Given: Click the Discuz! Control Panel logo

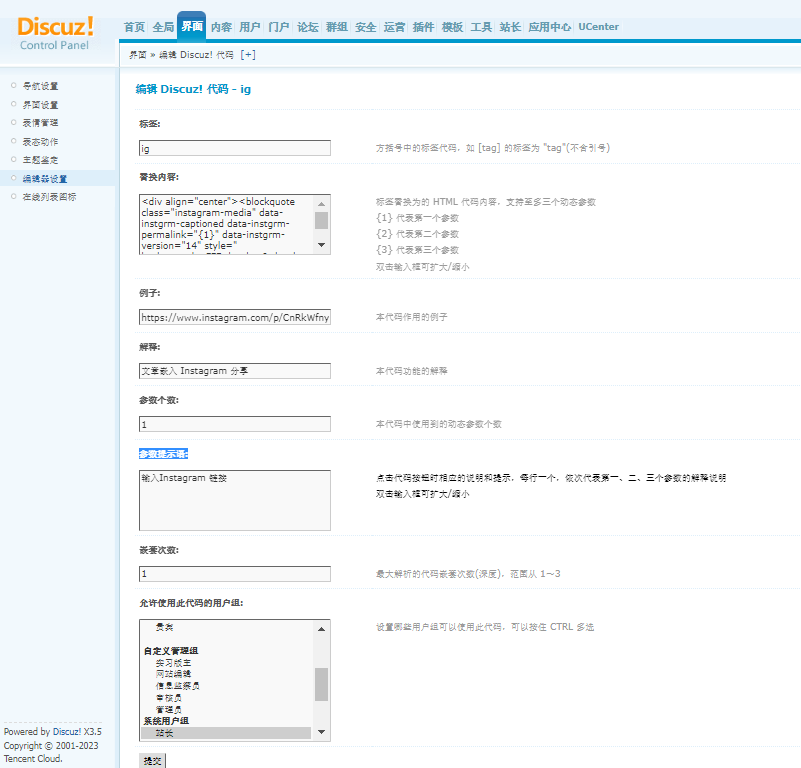Looking at the screenshot, I should tap(55, 34).
